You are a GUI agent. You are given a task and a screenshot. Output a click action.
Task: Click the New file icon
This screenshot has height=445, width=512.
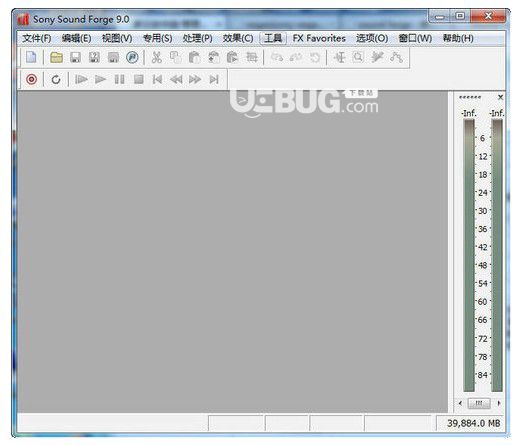(x=31, y=57)
